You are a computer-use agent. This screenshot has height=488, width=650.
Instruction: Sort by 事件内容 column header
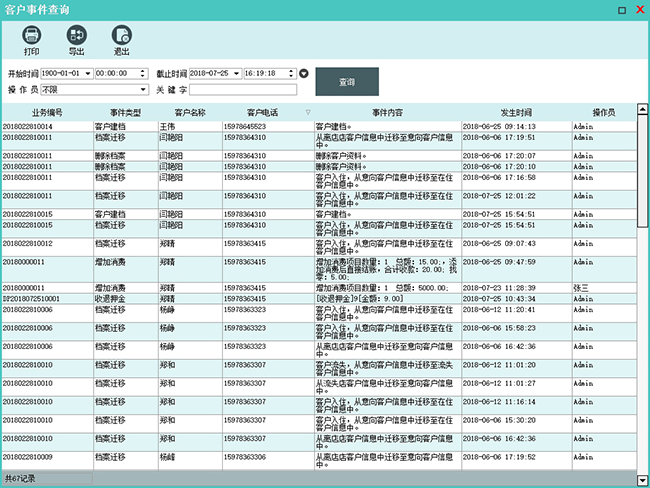(x=387, y=112)
